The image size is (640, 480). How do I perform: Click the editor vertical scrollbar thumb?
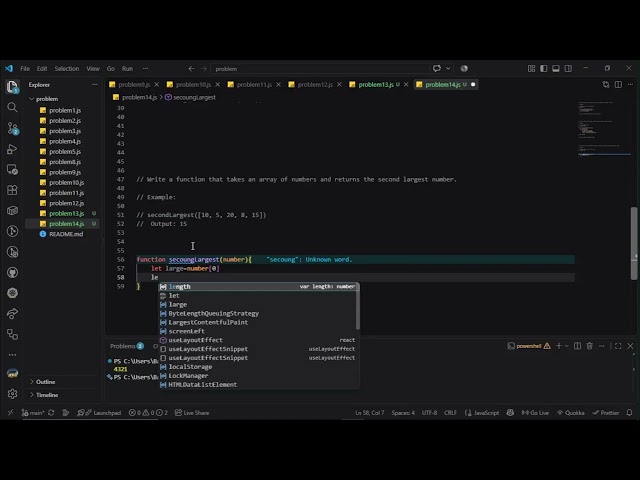click(634, 243)
